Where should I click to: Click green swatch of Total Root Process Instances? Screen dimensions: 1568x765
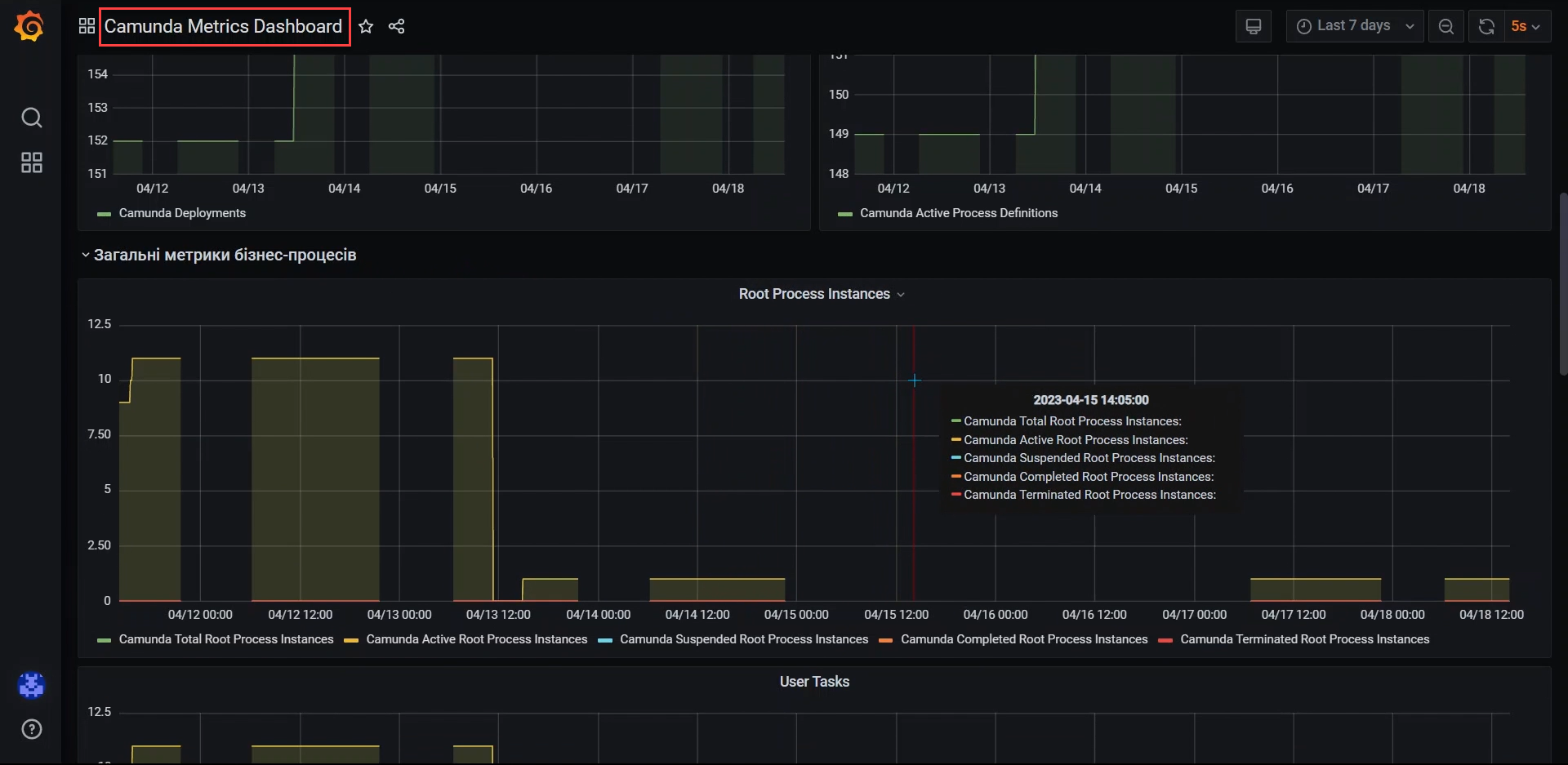click(x=104, y=640)
